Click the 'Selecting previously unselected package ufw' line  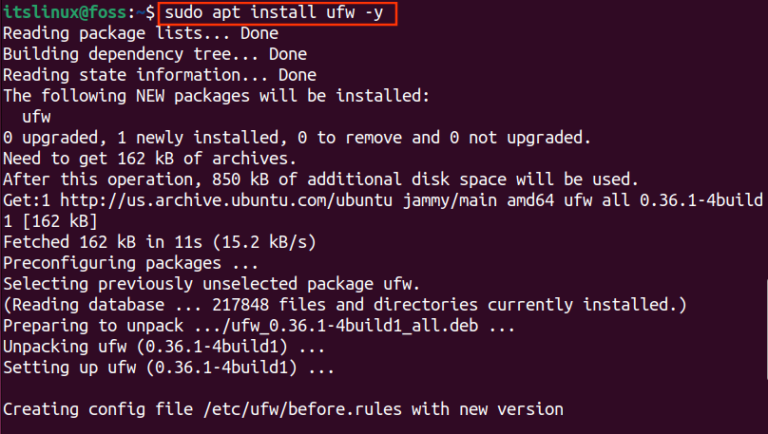click(211, 284)
